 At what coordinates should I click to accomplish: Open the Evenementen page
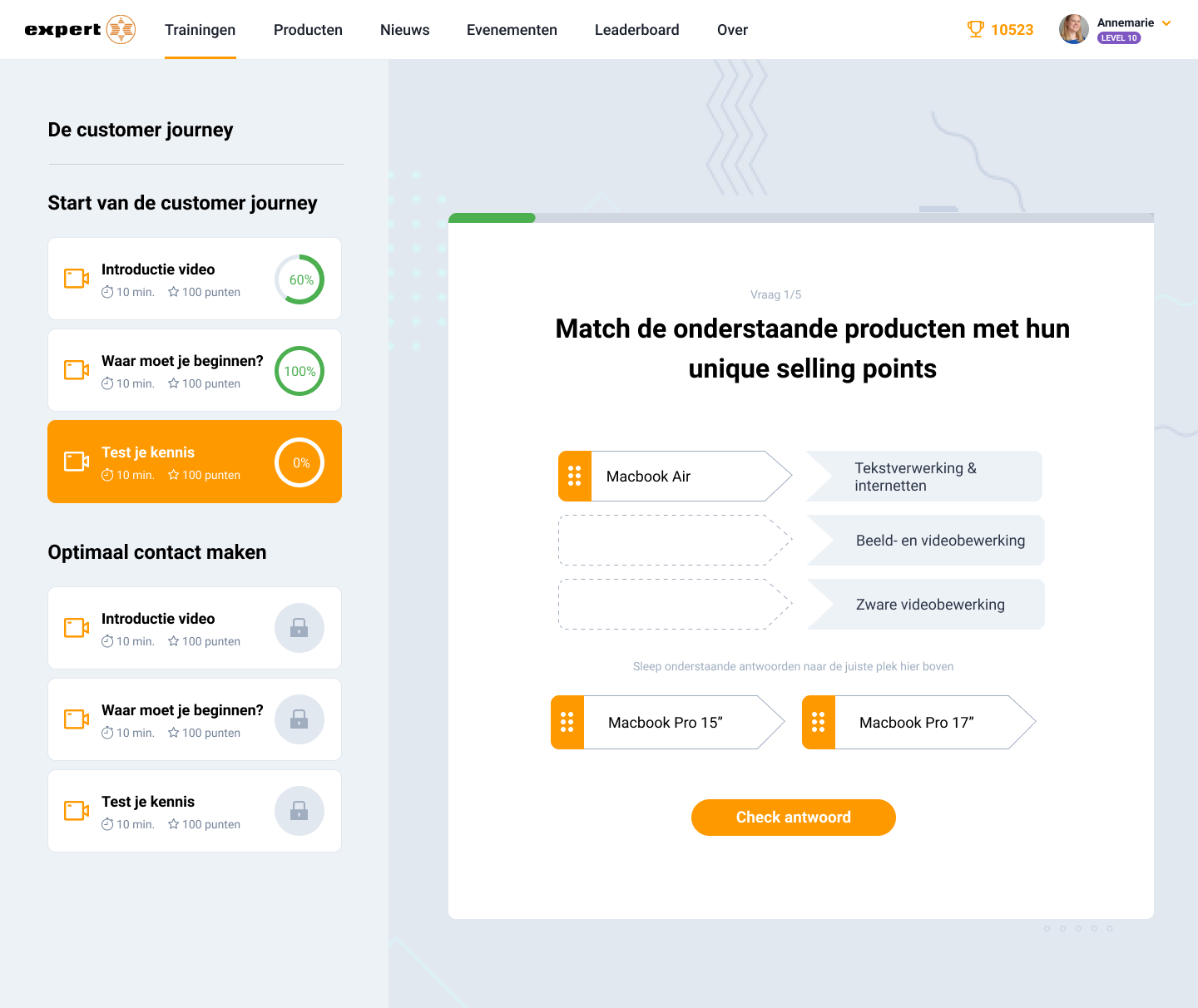click(512, 30)
